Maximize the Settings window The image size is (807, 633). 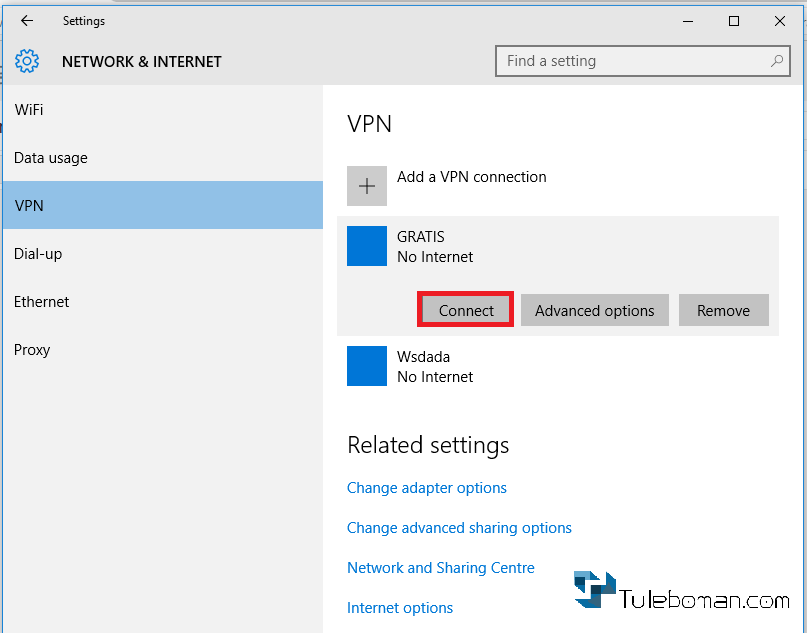734,21
